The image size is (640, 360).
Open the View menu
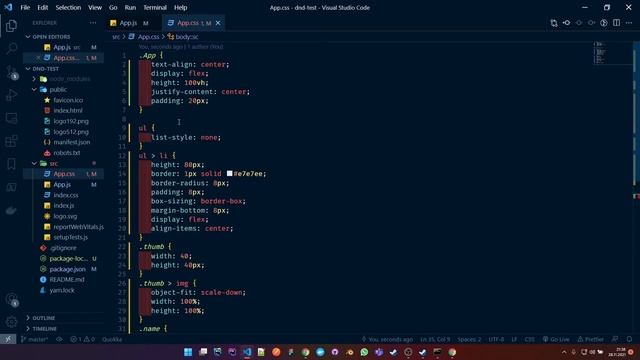point(95,7)
